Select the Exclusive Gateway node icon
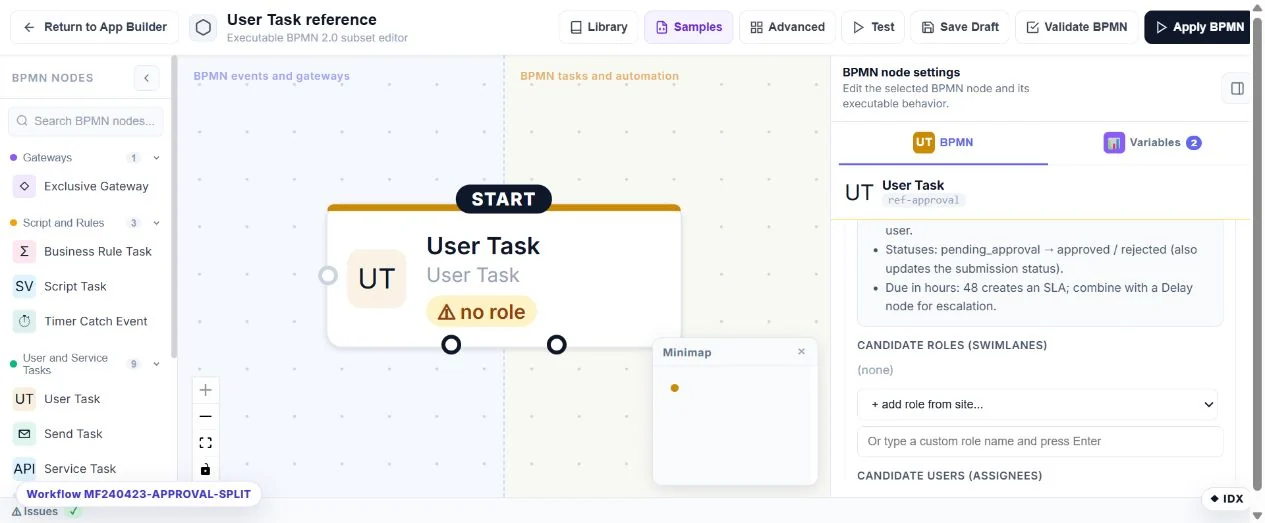1265x523 pixels. point(24,186)
